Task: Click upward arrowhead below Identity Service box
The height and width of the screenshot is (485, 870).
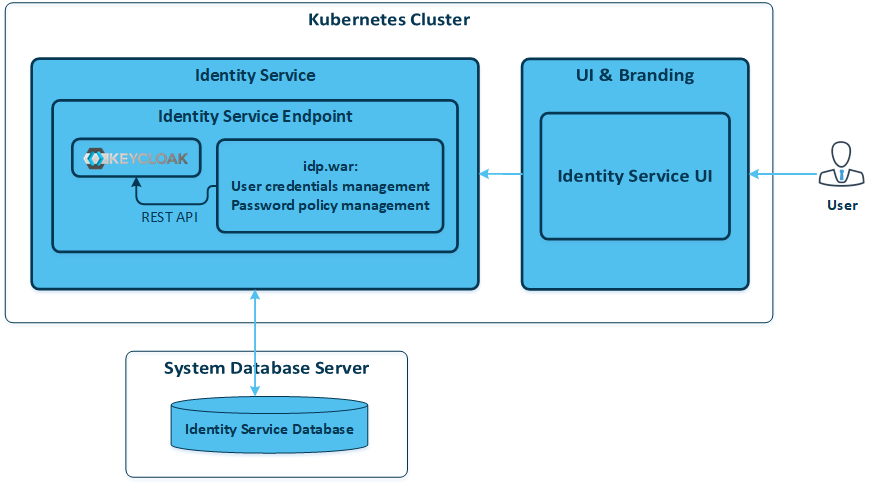Action: tap(256, 296)
